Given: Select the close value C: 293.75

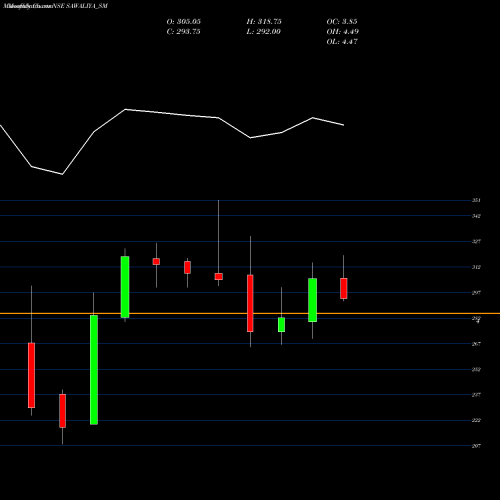Looking at the screenshot, I should [183, 32].
